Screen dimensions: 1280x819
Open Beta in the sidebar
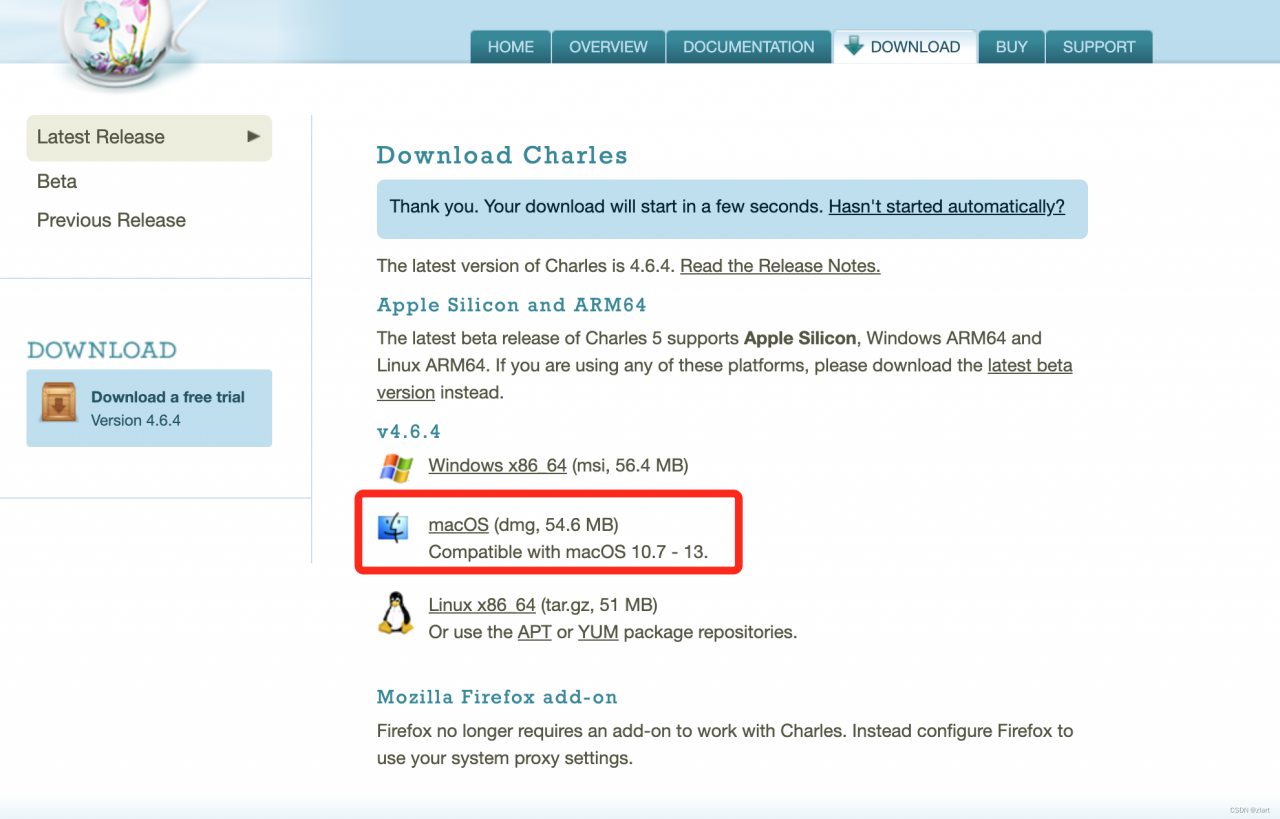coord(57,181)
